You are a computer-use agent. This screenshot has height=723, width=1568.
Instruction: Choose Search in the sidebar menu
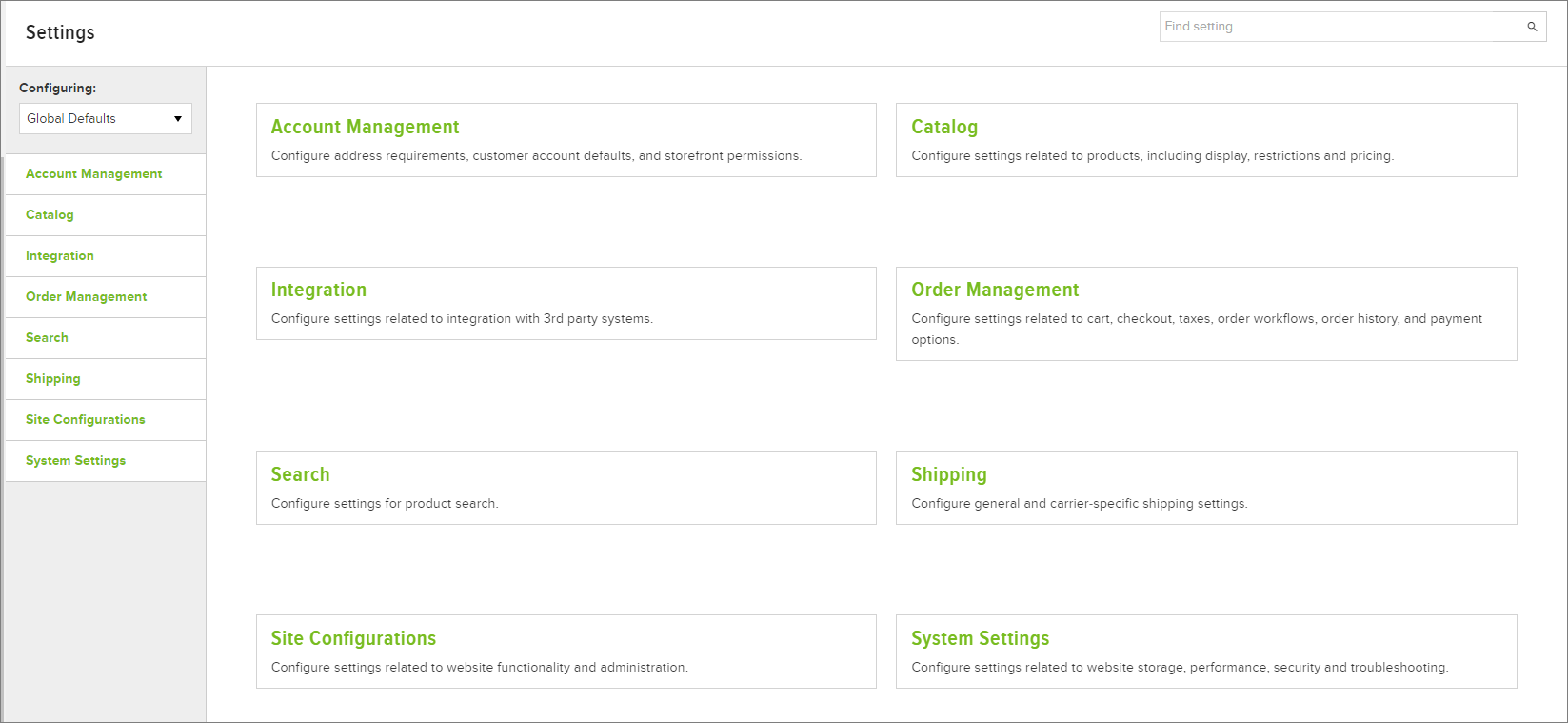[x=47, y=338]
